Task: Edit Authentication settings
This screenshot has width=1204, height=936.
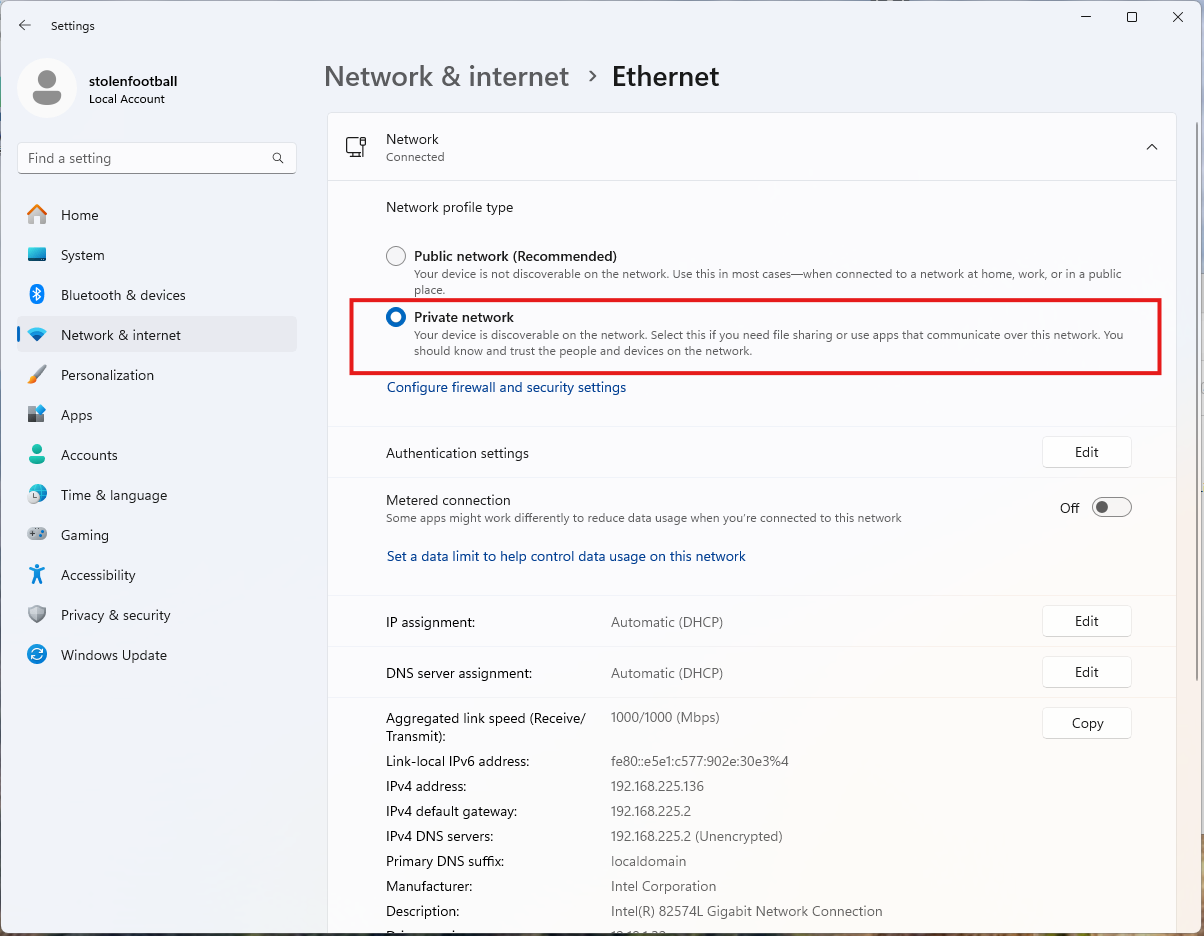Action: (1087, 452)
